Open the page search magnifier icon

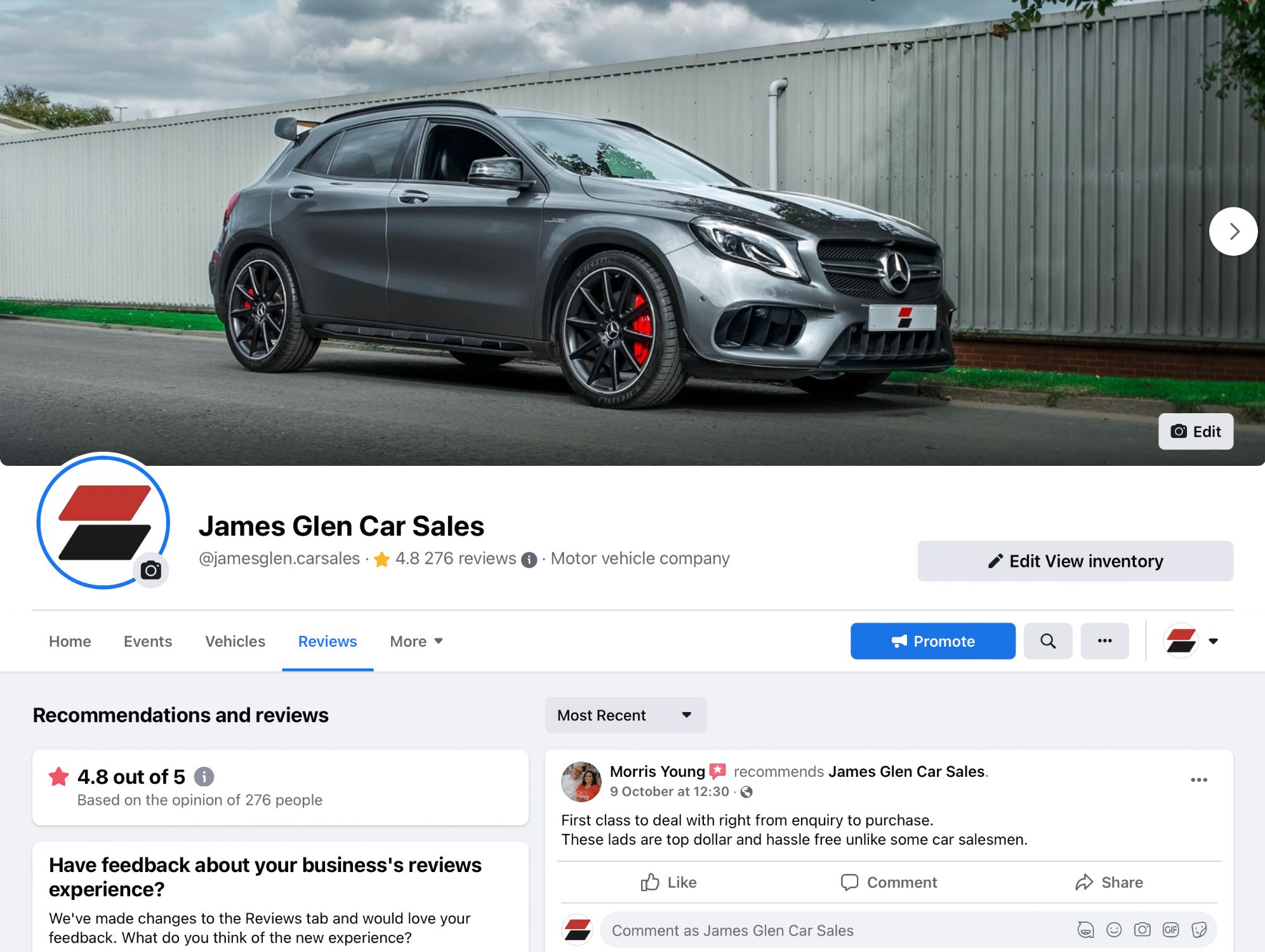click(1048, 641)
